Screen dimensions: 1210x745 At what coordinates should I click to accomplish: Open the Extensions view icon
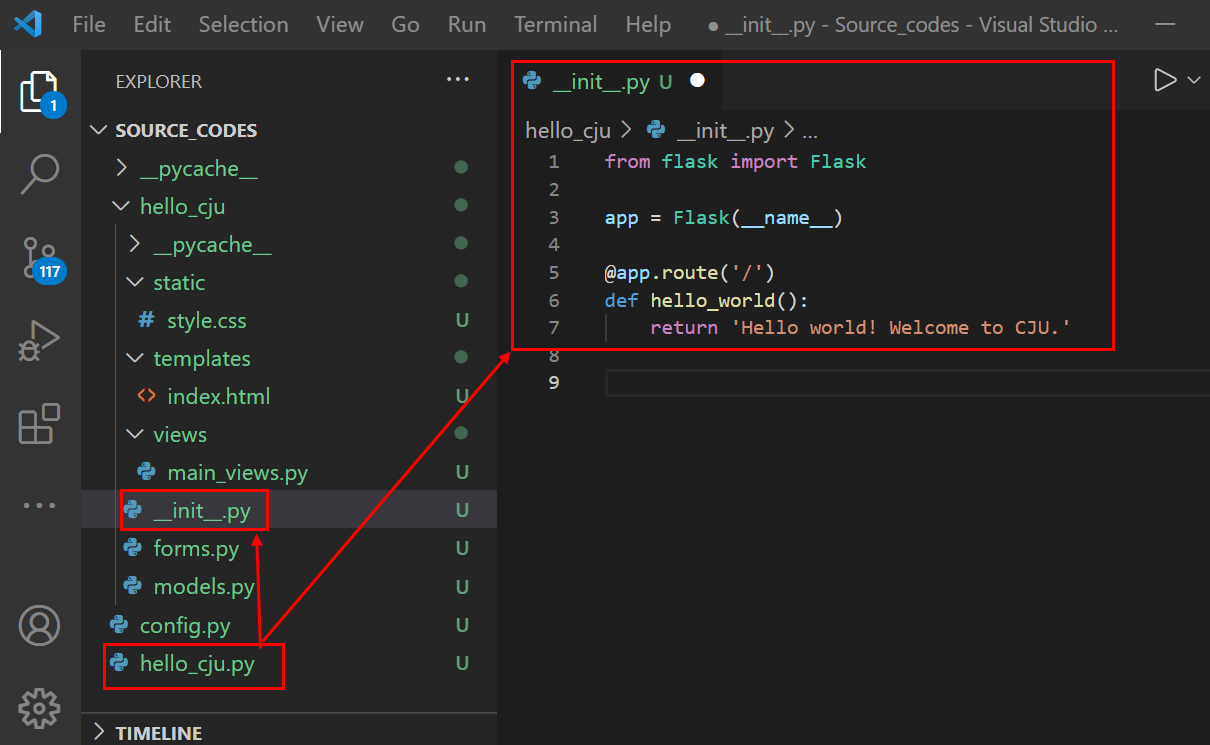[40, 424]
